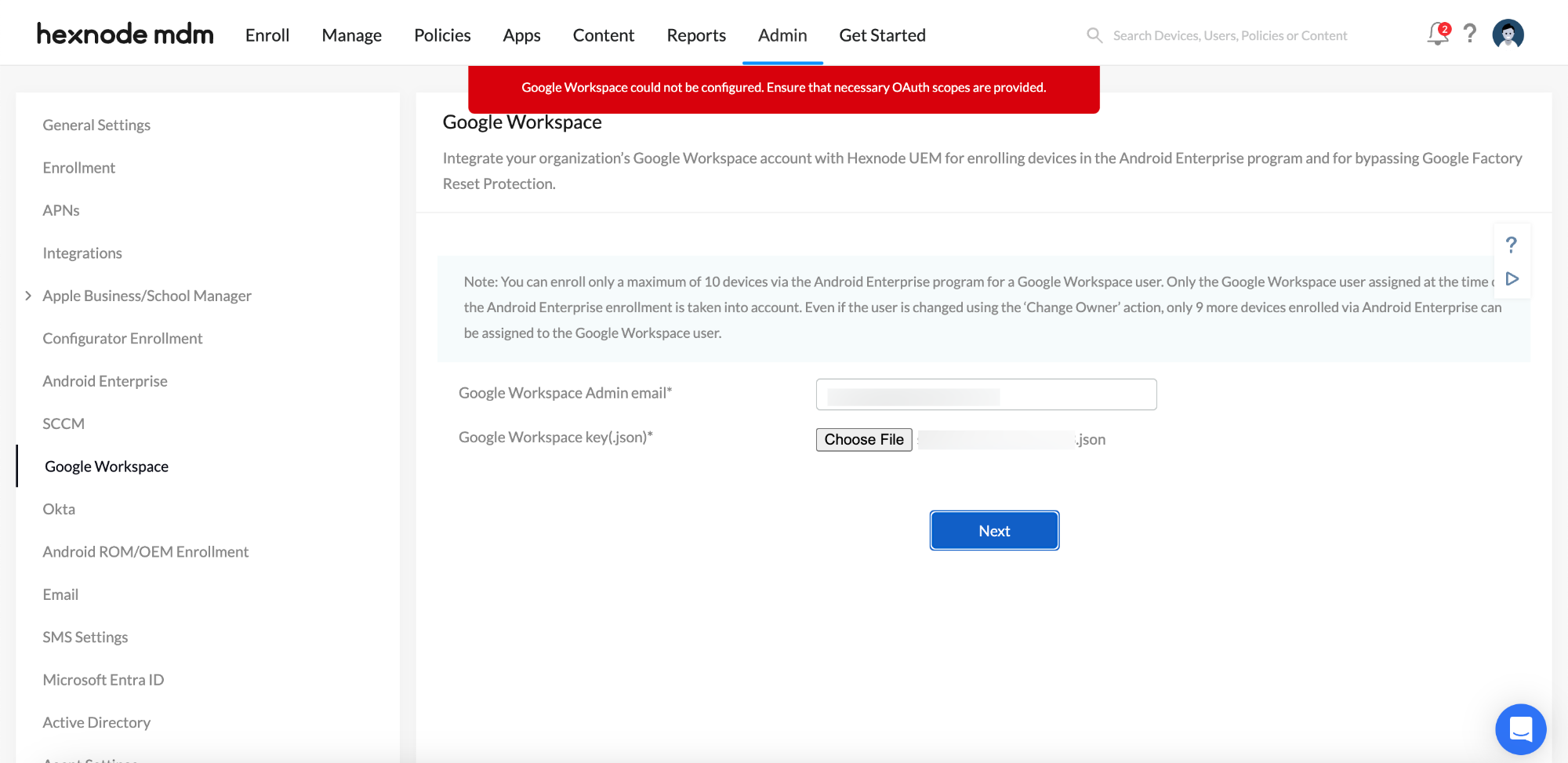Open Integrations in sidebar
Screen dimensions: 1568x763
pos(82,253)
